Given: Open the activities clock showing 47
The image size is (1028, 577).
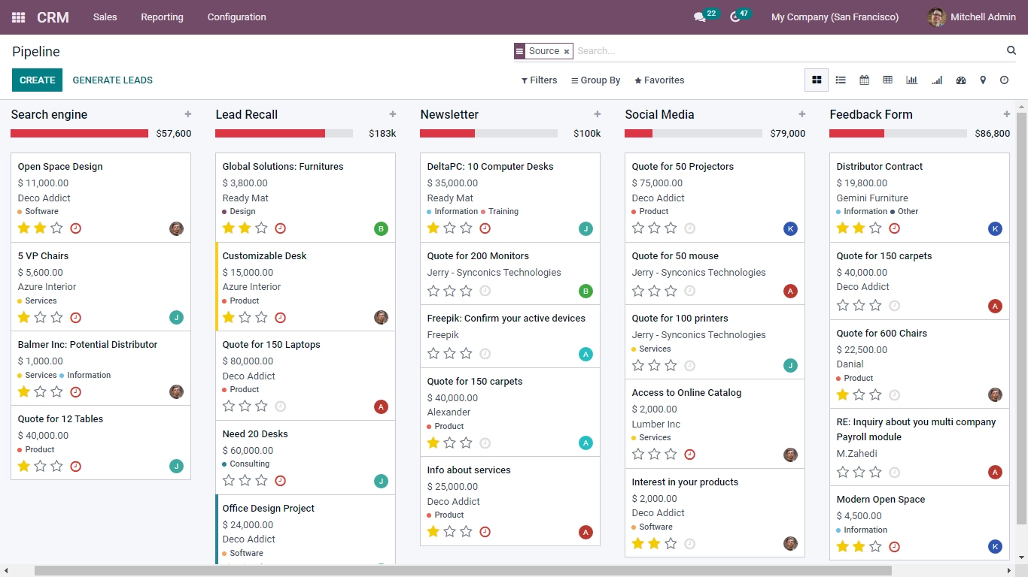Looking at the screenshot, I should pyautogui.click(x=735, y=17).
